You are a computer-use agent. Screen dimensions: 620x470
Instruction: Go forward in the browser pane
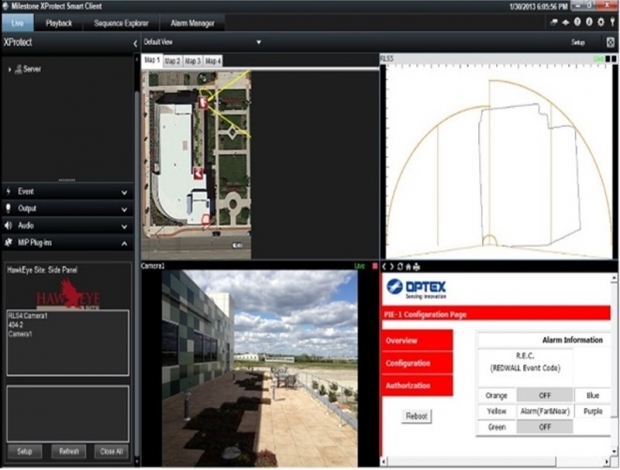(x=392, y=267)
